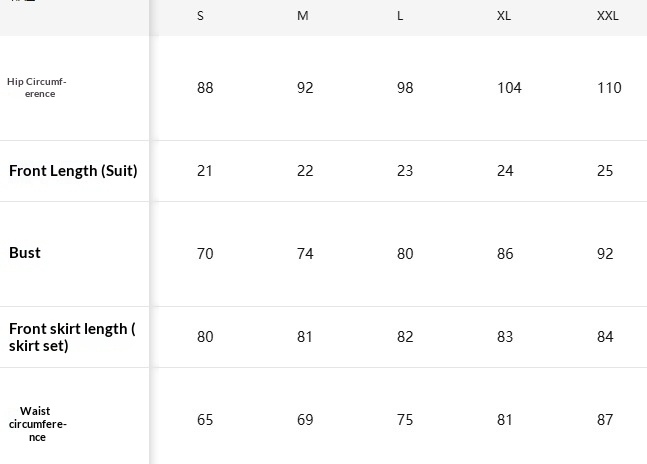
Task: Click skirt length value 83 for XL
Action: 505,337
